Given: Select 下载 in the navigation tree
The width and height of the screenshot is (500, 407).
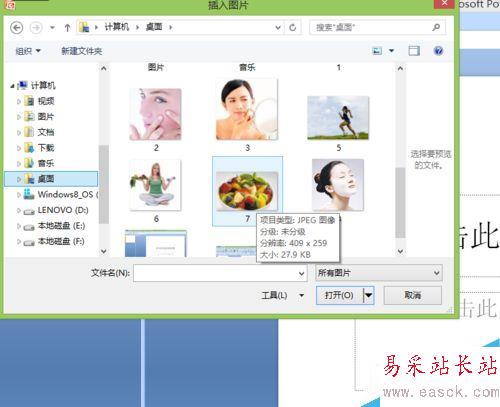Looking at the screenshot, I should tap(46, 148).
